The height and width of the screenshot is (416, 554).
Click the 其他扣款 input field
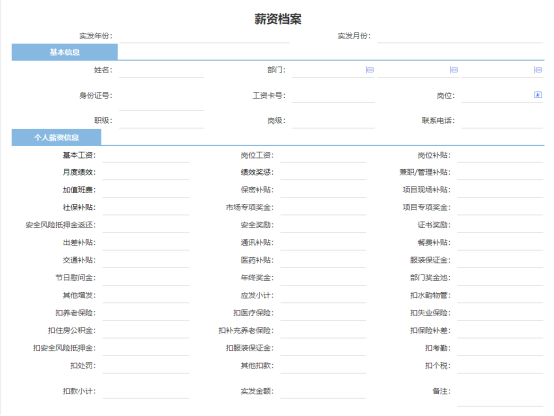pyautogui.click(x=323, y=366)
